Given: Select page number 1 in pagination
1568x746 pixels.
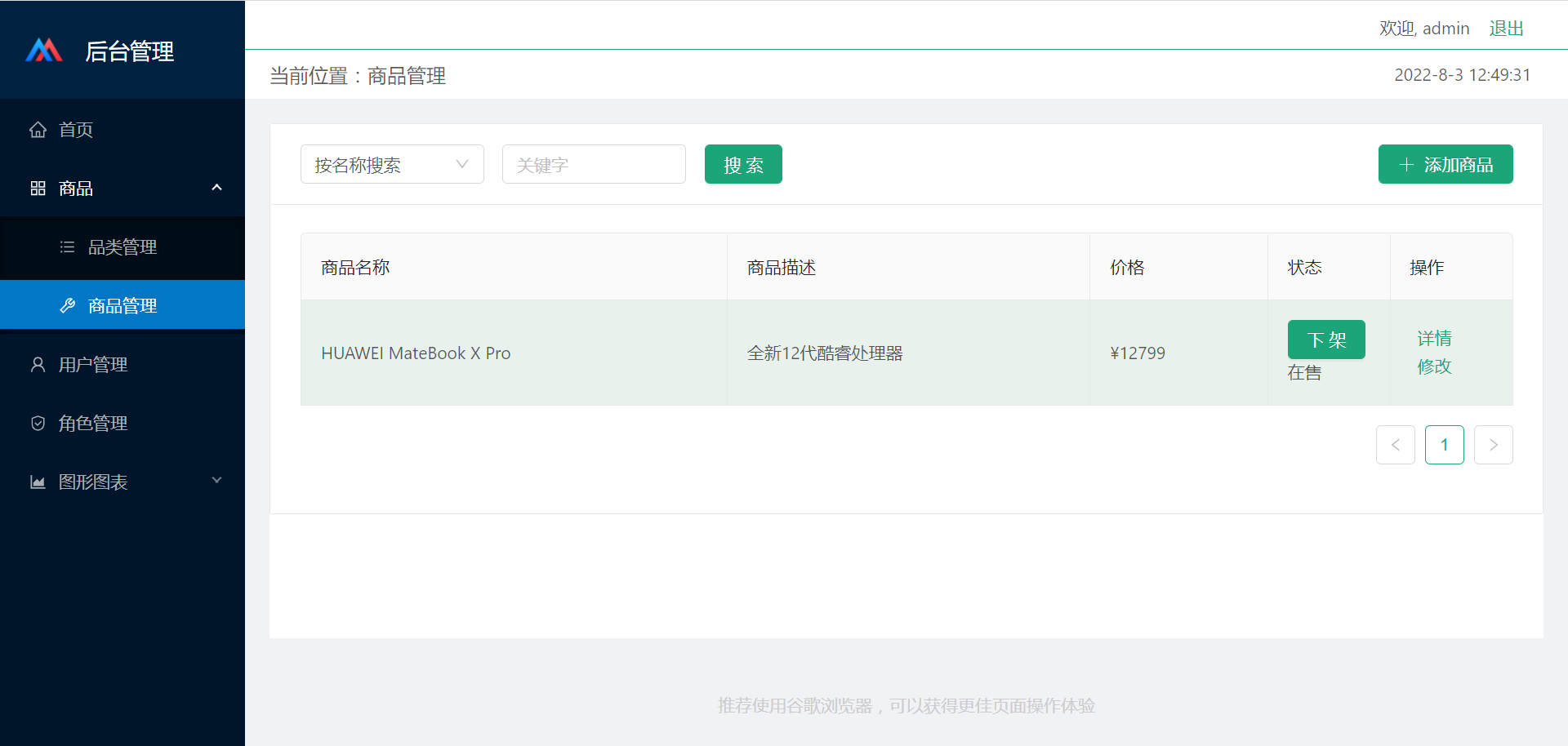Looking at the screenshot, I should (1444, 445).
